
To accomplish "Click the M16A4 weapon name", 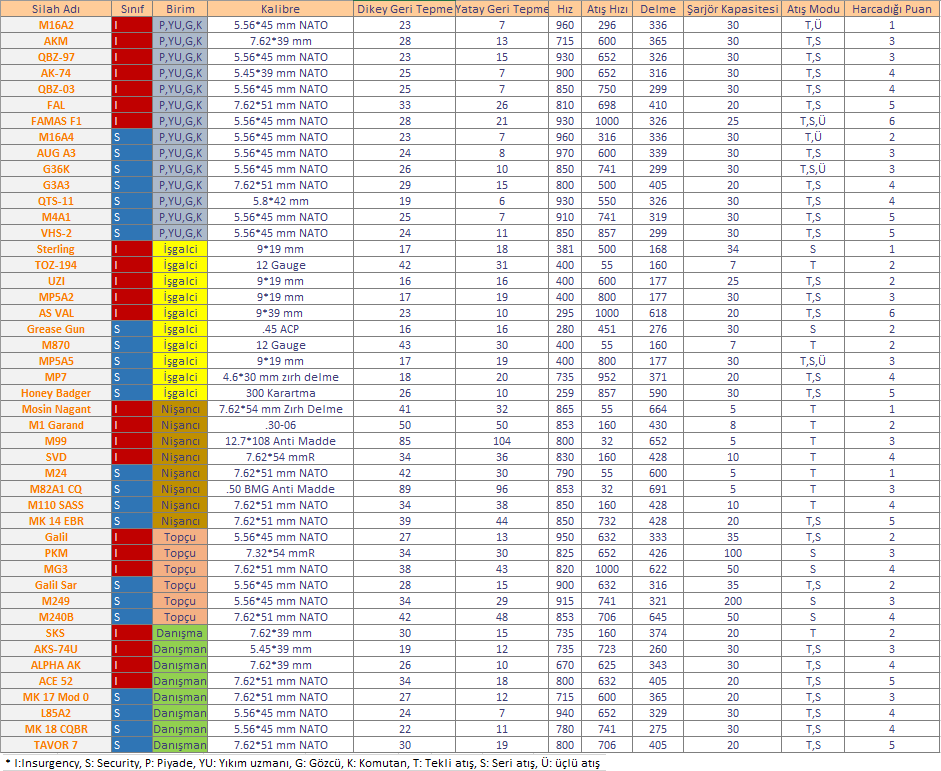I will pyautogui.click(x=56, y=137).
